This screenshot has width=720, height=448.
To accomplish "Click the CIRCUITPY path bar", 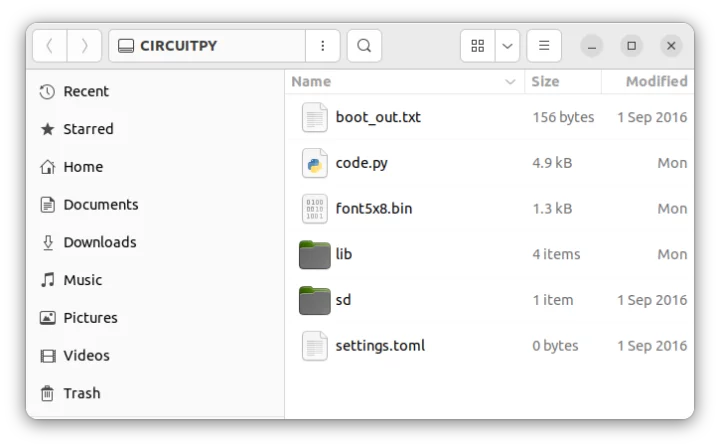I will click(207, 46).
